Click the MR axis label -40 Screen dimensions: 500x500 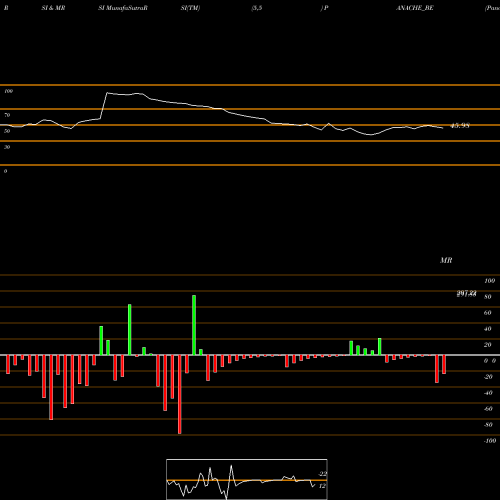(488, 393)
